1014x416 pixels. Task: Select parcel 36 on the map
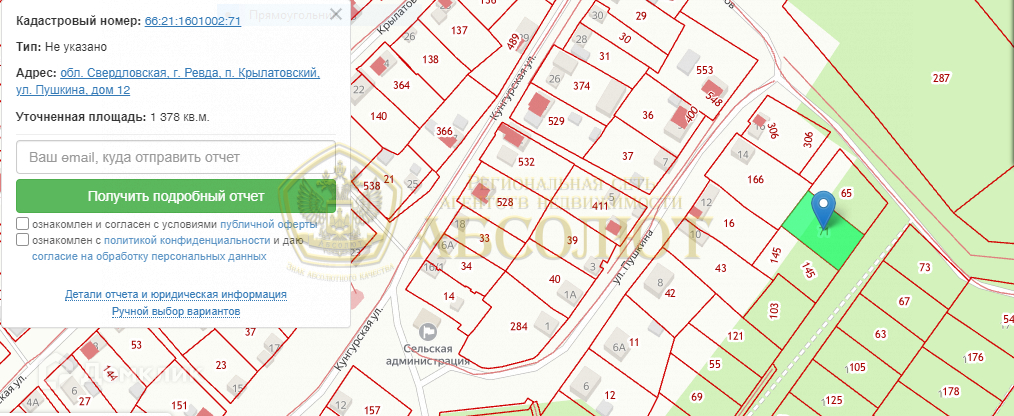648,116
